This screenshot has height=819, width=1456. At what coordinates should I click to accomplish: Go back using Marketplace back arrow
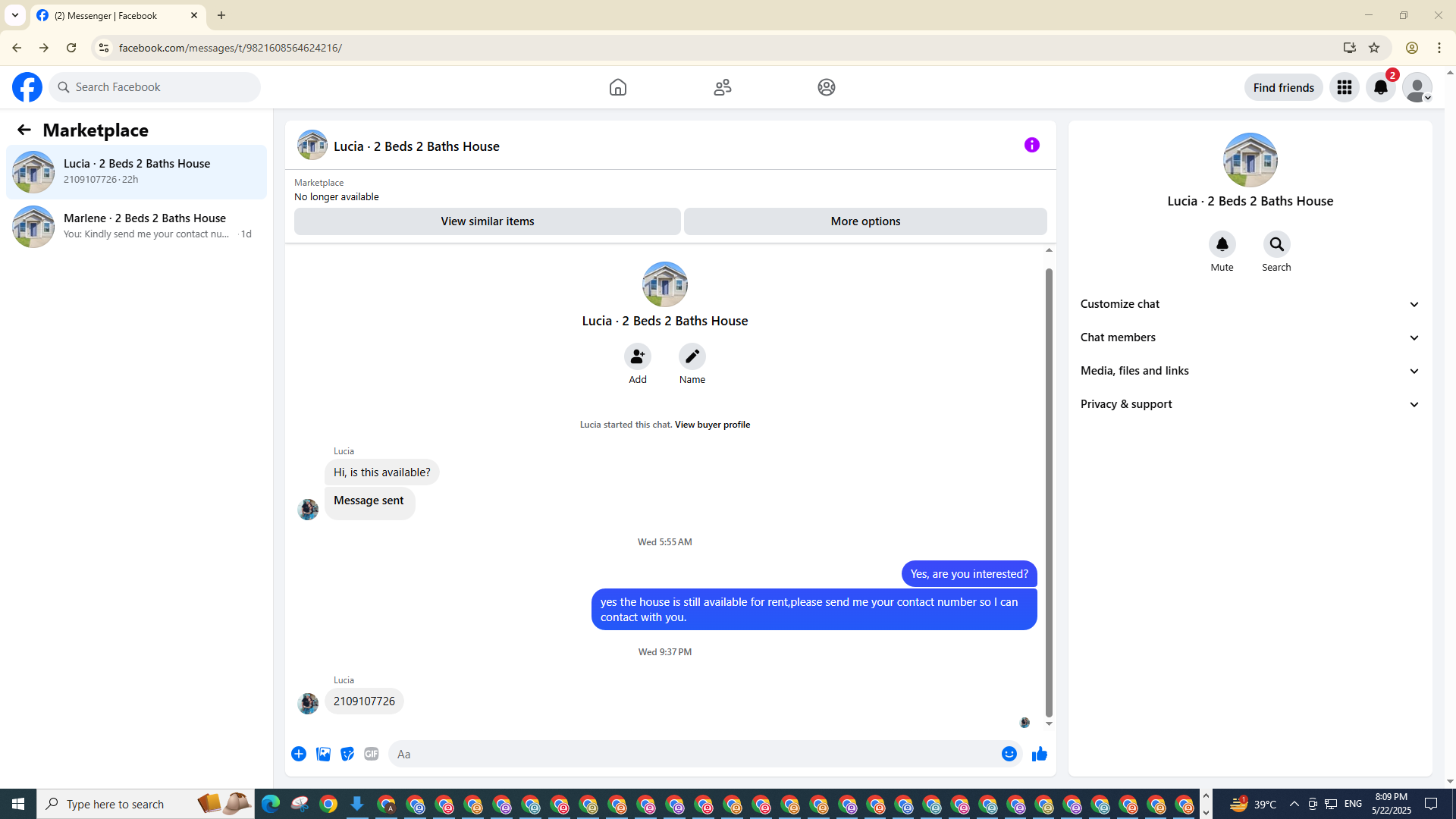coord(24,130)
